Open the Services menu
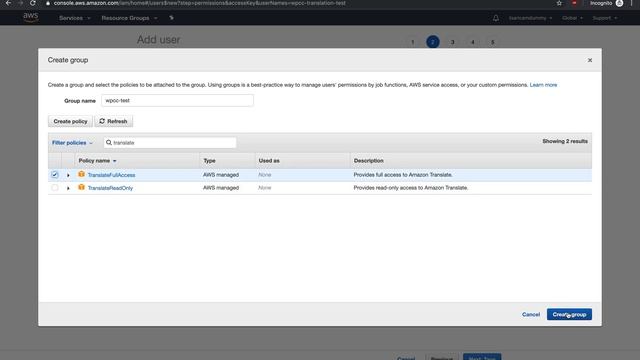The image size is (640, 360). pos(74,18)
